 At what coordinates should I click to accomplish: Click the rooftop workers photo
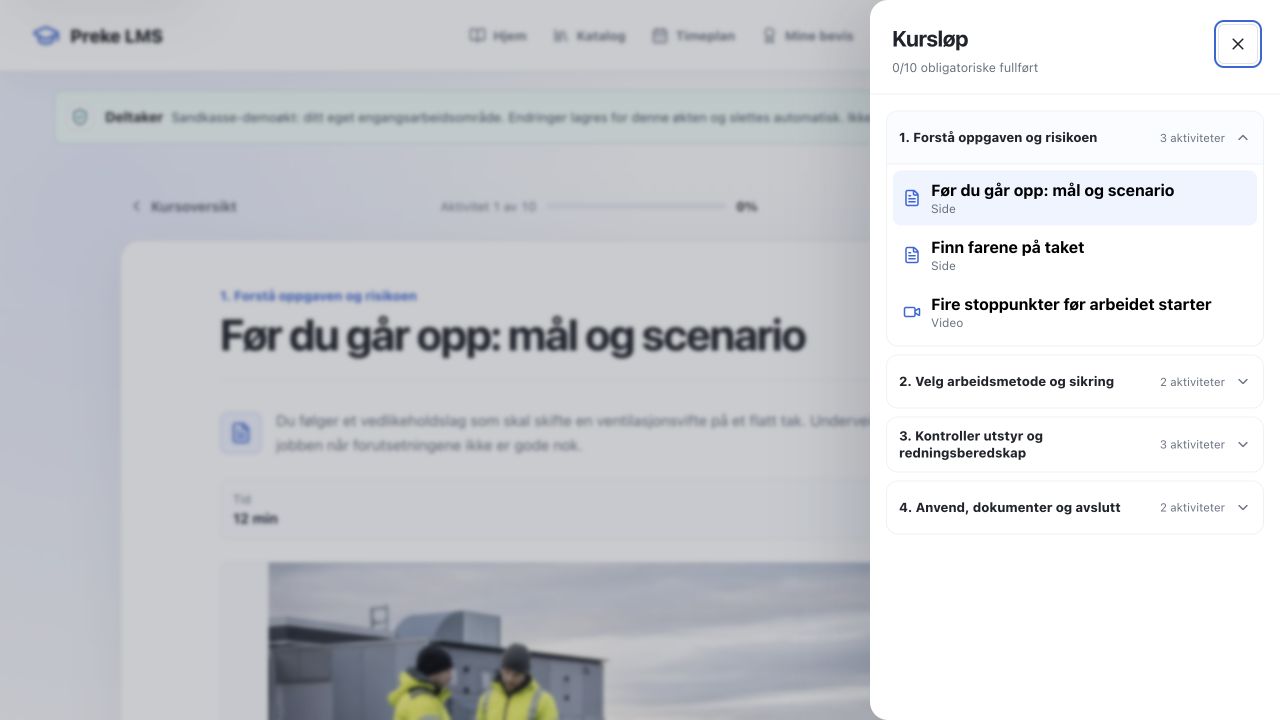[x=569, y=641]
